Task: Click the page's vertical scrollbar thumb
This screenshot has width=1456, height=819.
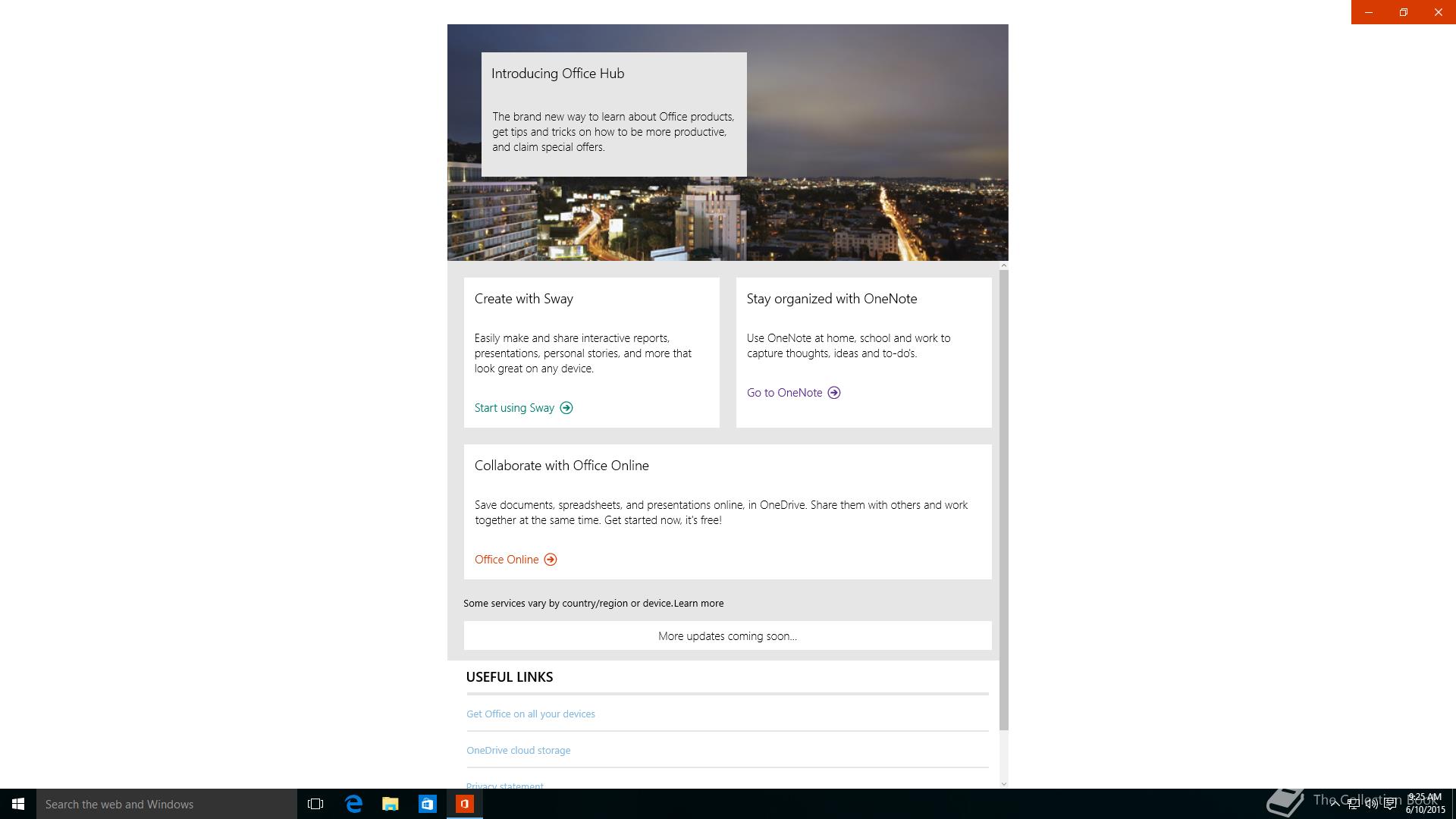Action: pos(1004,500)
